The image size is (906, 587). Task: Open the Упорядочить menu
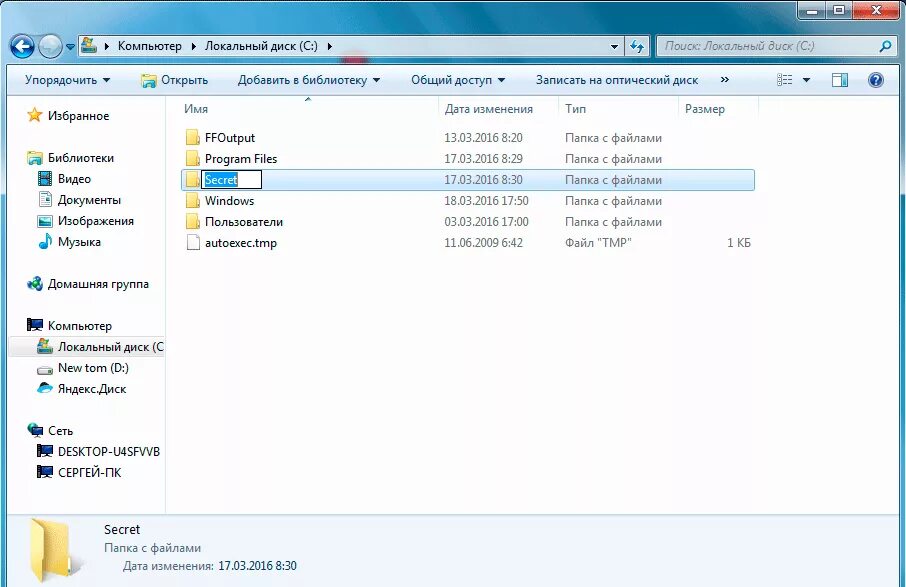68,80
